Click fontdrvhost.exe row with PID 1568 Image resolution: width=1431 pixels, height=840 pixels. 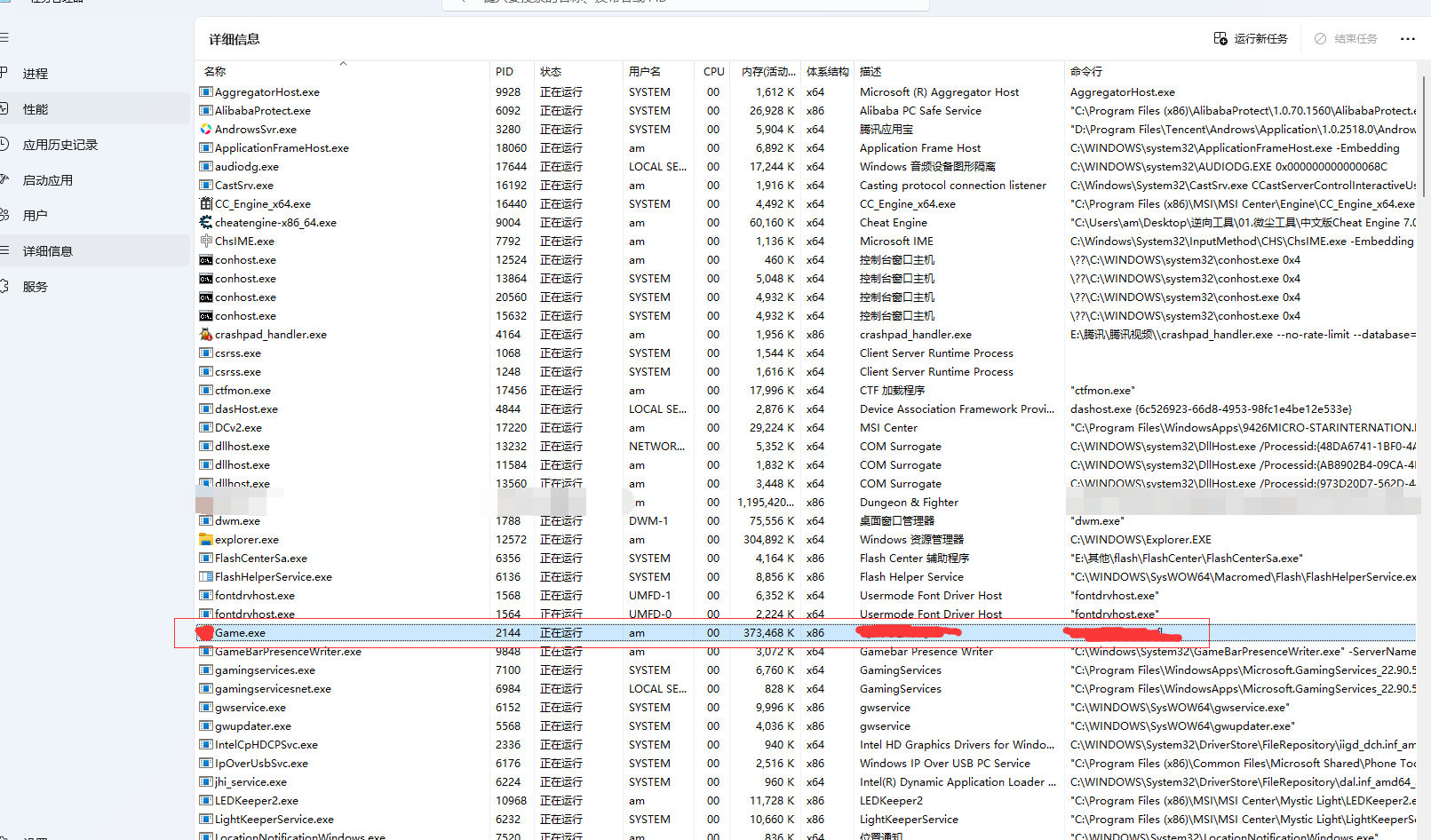807,595
